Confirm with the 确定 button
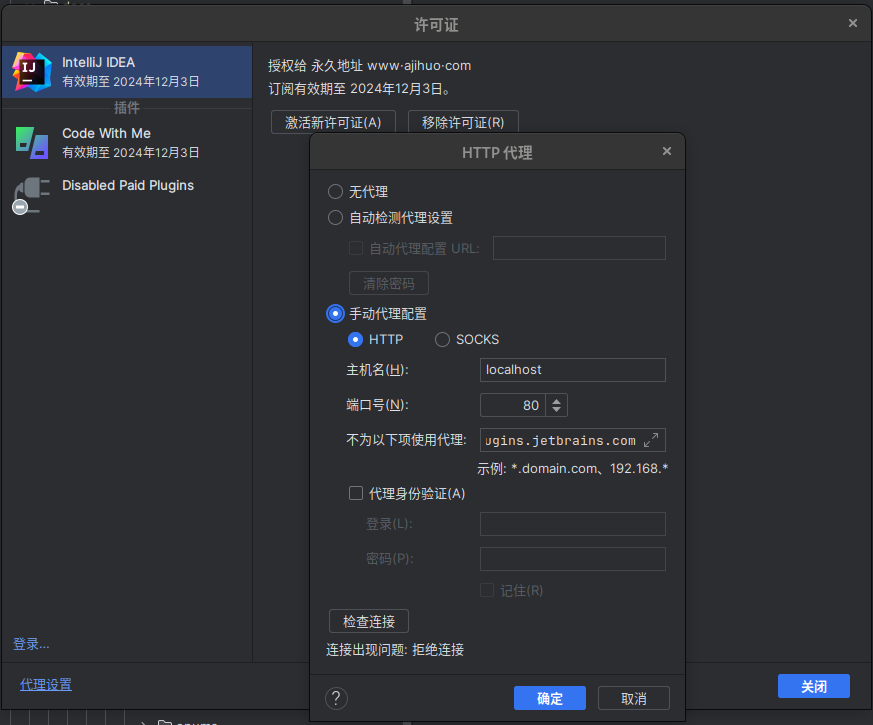 click(x=549, y=698)
